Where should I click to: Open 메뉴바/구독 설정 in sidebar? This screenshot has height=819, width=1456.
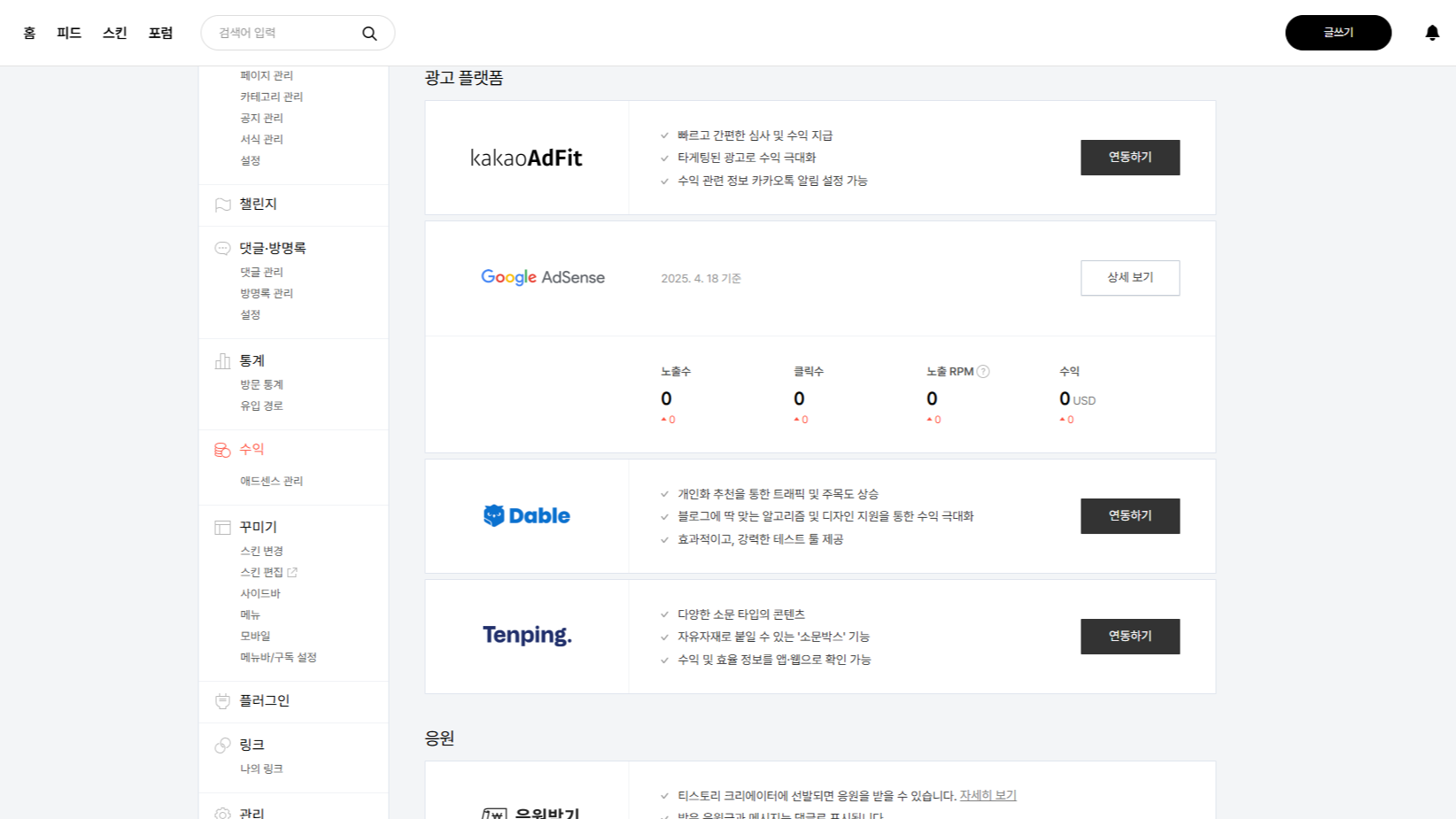click(x=278, y=658)
